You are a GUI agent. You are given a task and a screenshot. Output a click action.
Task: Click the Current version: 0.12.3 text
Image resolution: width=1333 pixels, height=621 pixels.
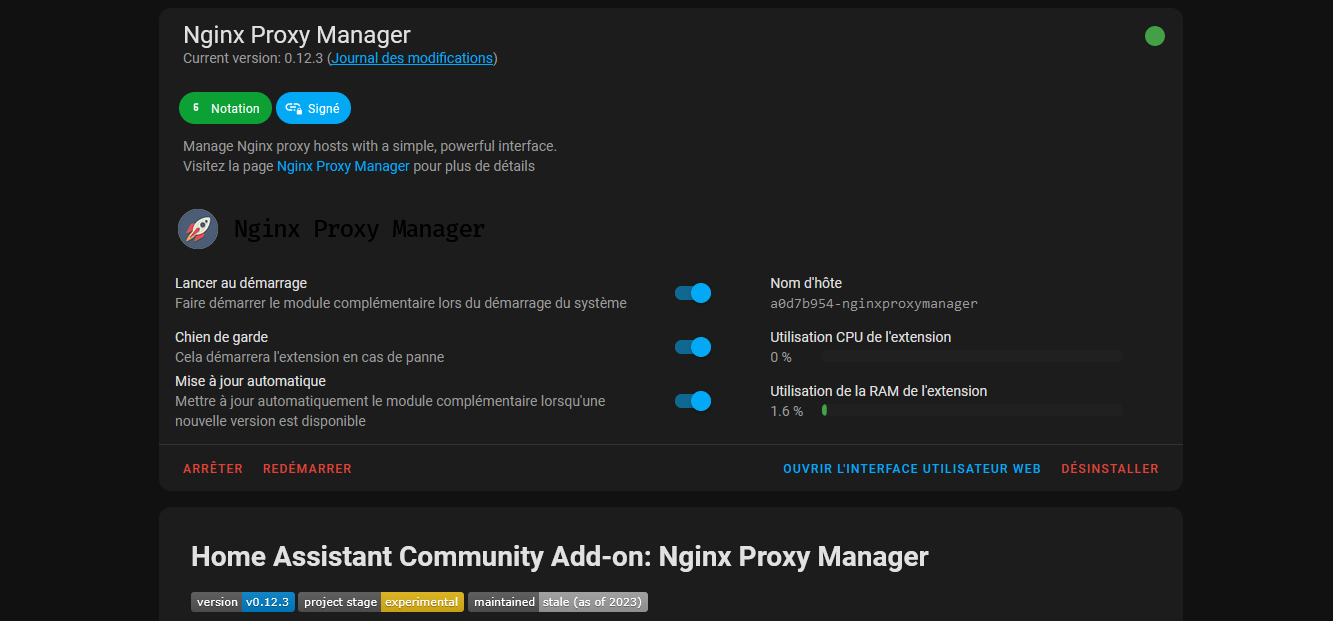[x=253, y=58]
